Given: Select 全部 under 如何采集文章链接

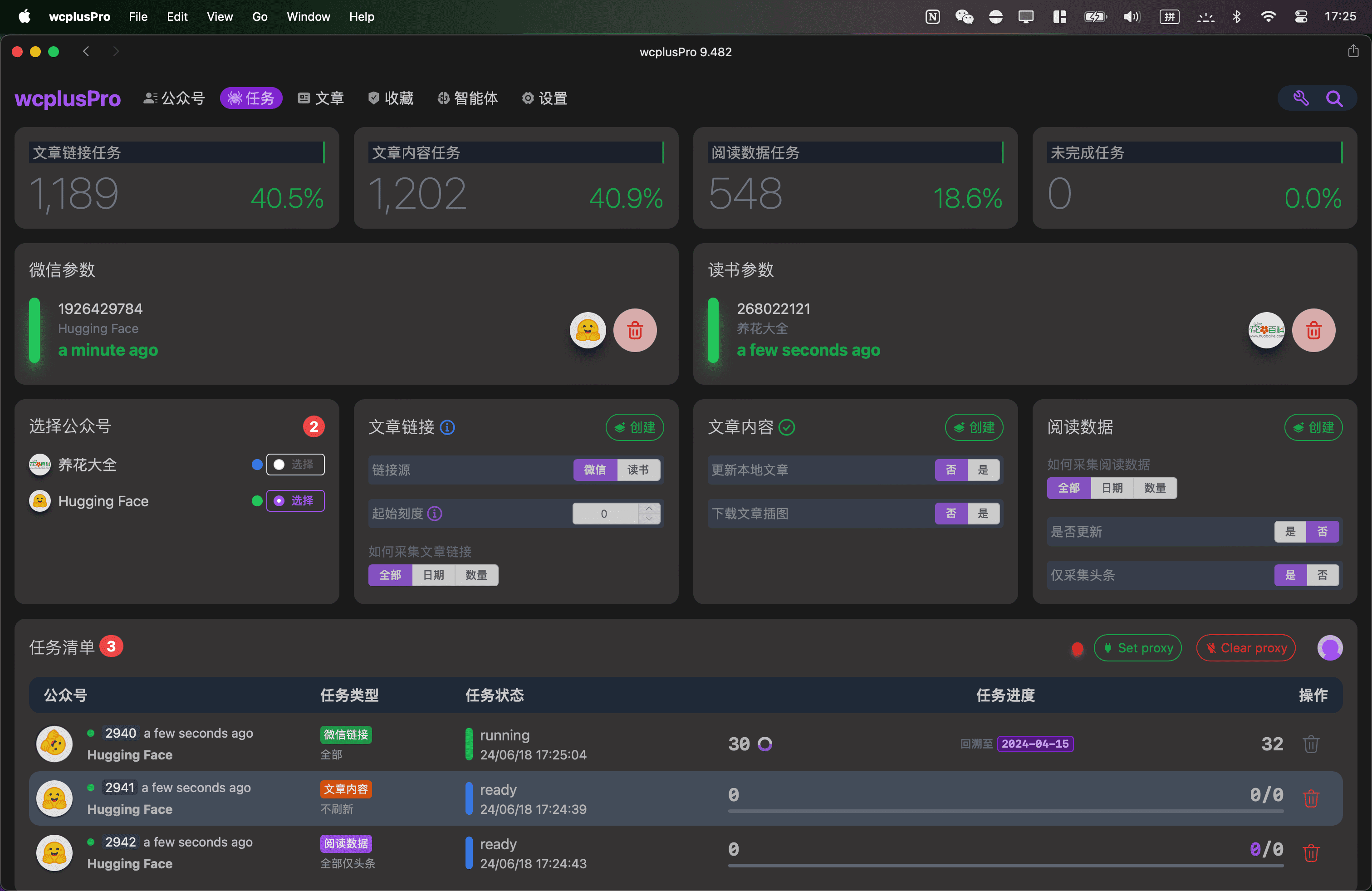Looking at the screenshot, I should pos(390,575).
